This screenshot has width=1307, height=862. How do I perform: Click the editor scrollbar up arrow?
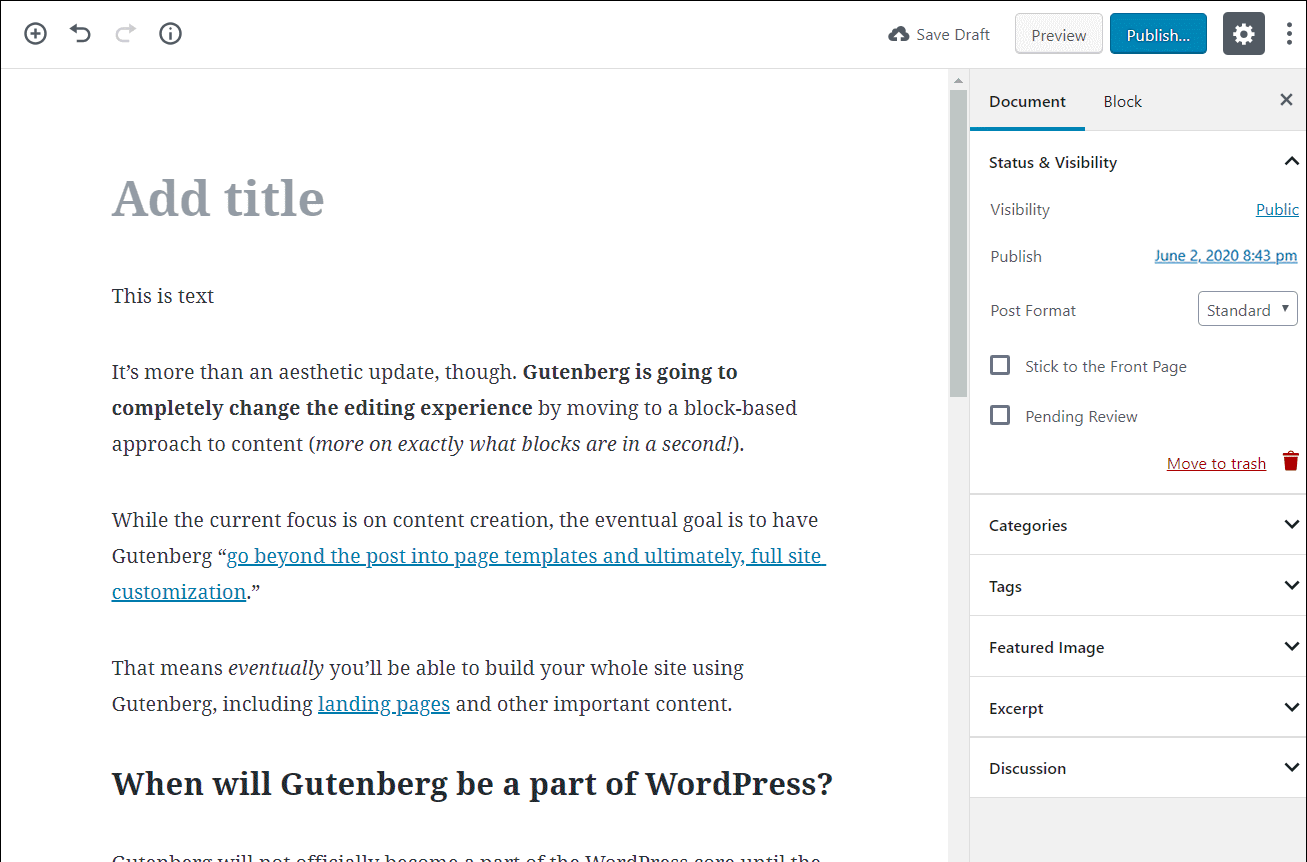pos(958,80)
